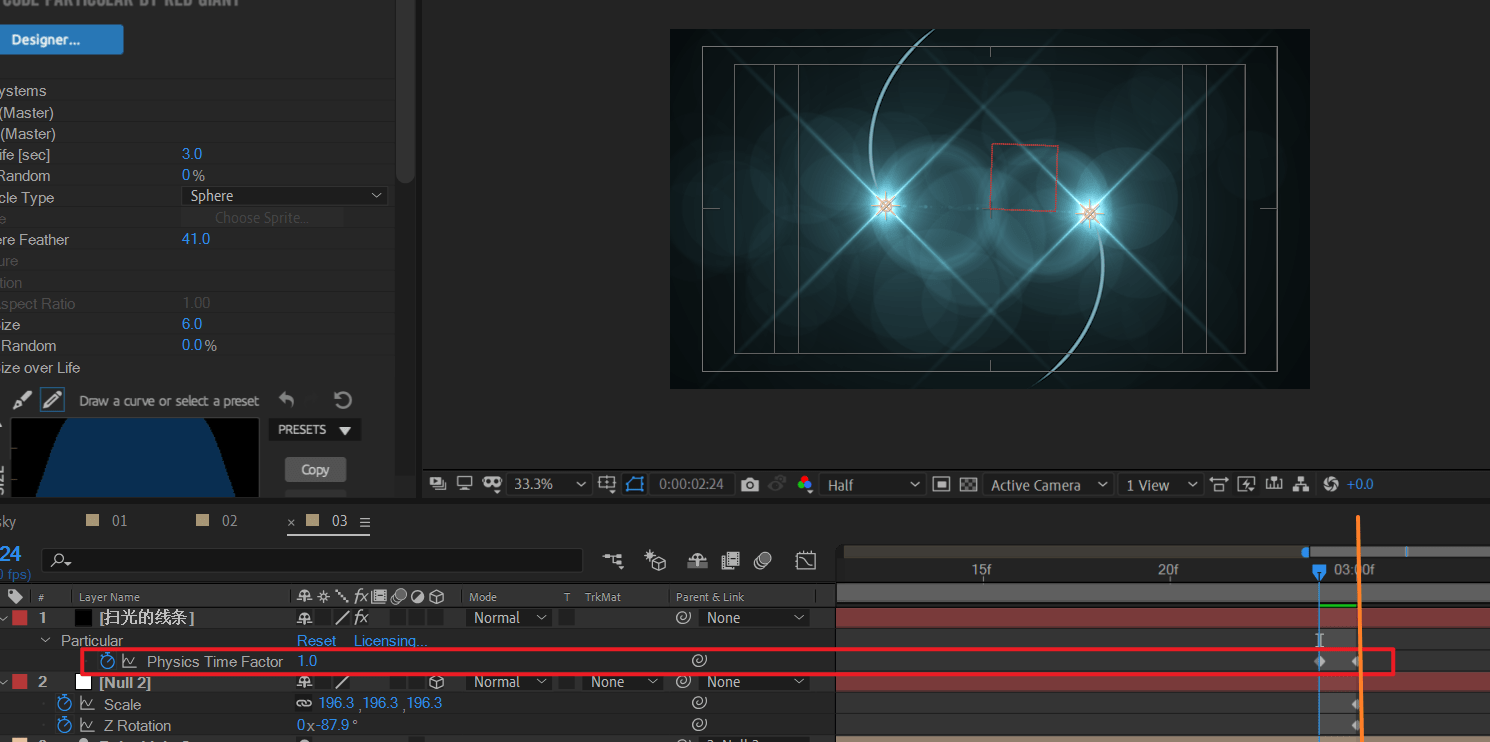
Task: Toggle Always Preview This View icon
Action: click(438, 484)
